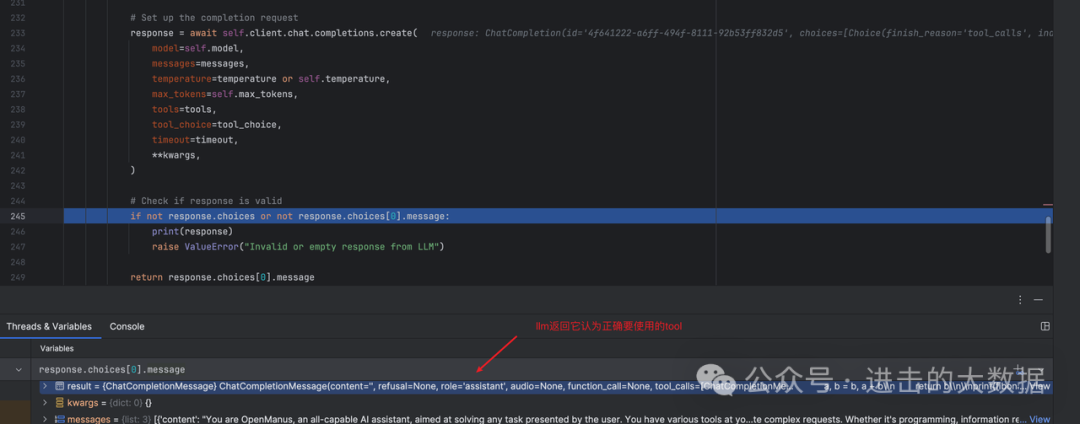Click the '# Set up the completion request' comment
This screenshot has width=1080, height=424.
(x=214, y=18)
